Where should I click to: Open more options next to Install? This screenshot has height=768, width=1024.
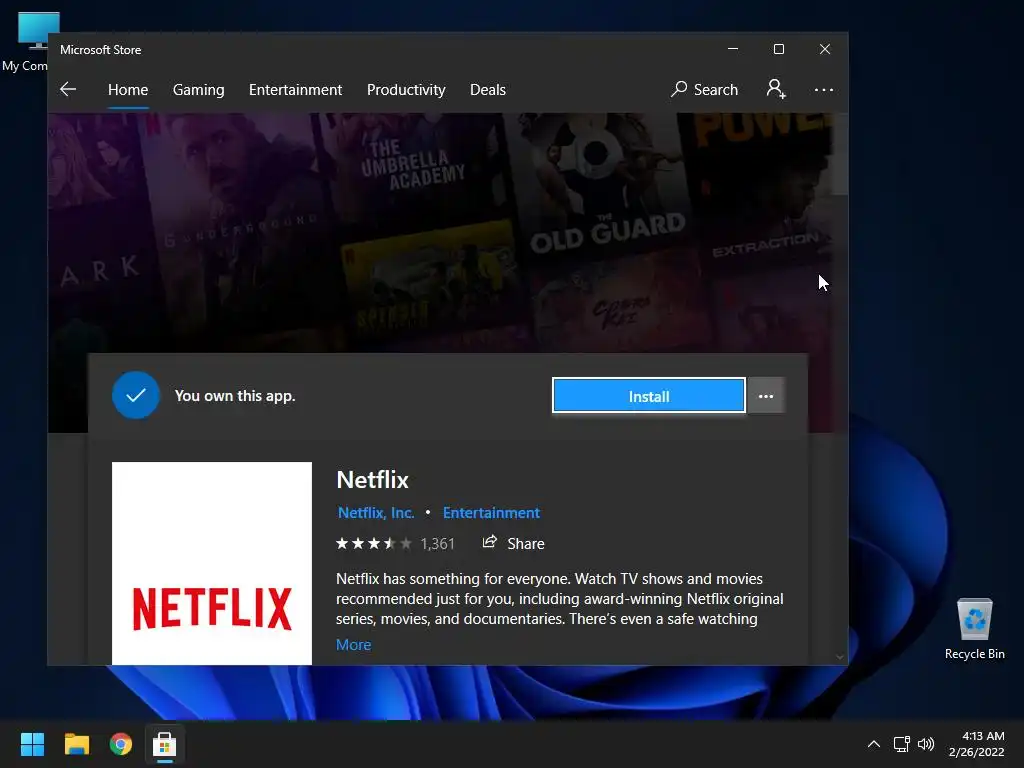pos(765,396)
